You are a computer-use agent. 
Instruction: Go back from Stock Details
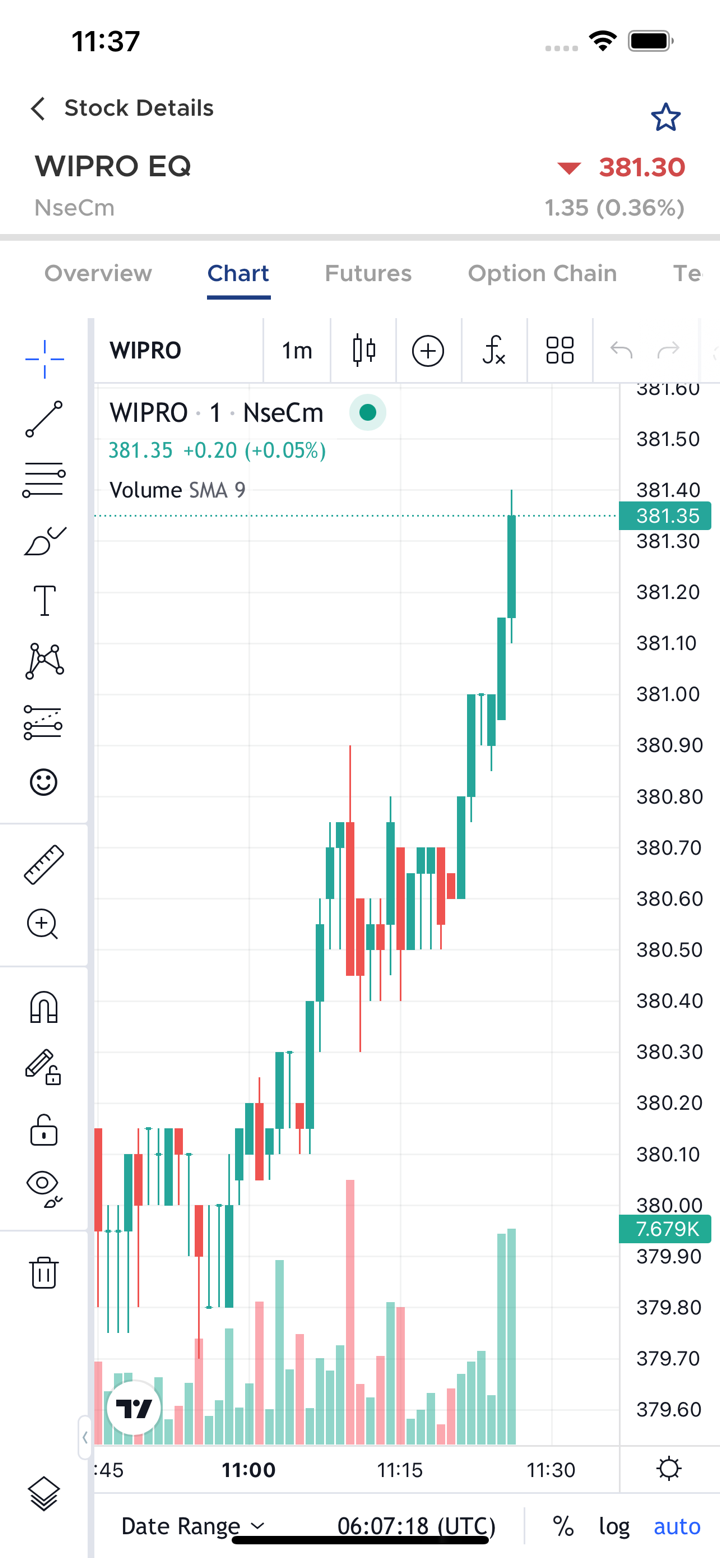coord(38,108)
